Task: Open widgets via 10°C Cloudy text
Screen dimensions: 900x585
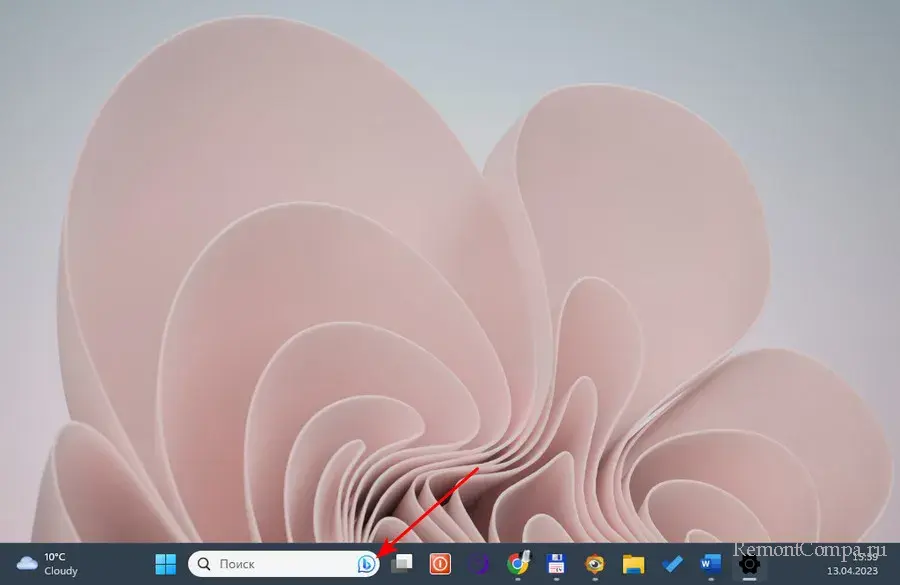Action: (x=60, y=564)
